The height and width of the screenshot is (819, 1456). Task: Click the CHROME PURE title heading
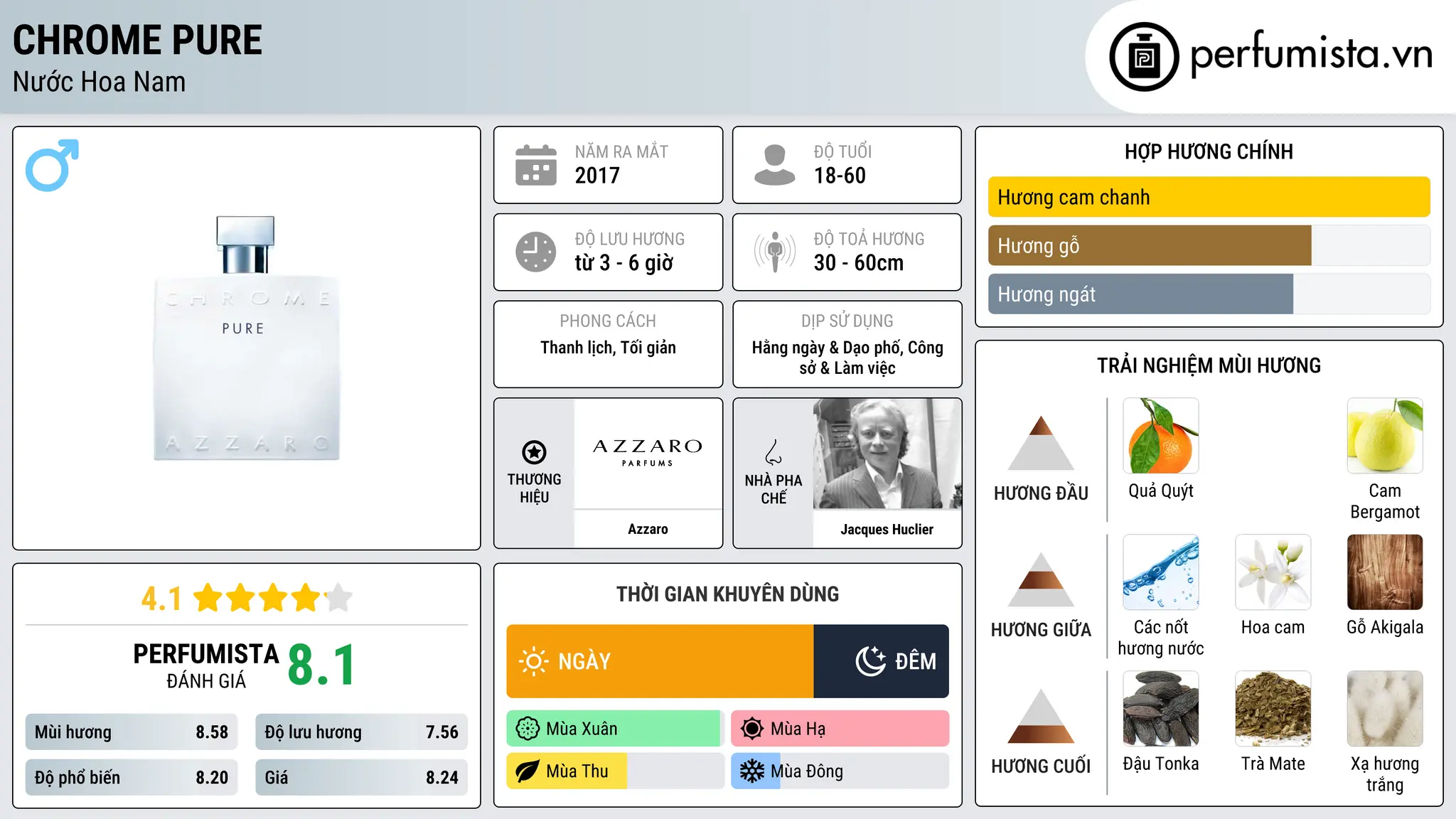click(138, 40)
